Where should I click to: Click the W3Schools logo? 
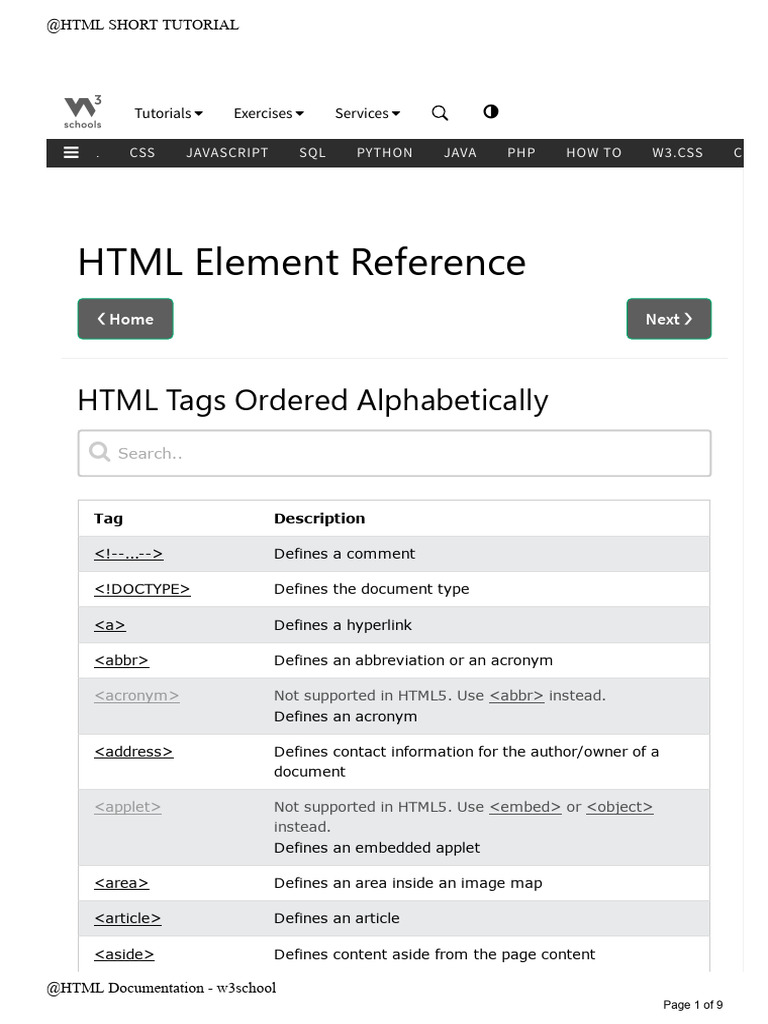[82, 112]
